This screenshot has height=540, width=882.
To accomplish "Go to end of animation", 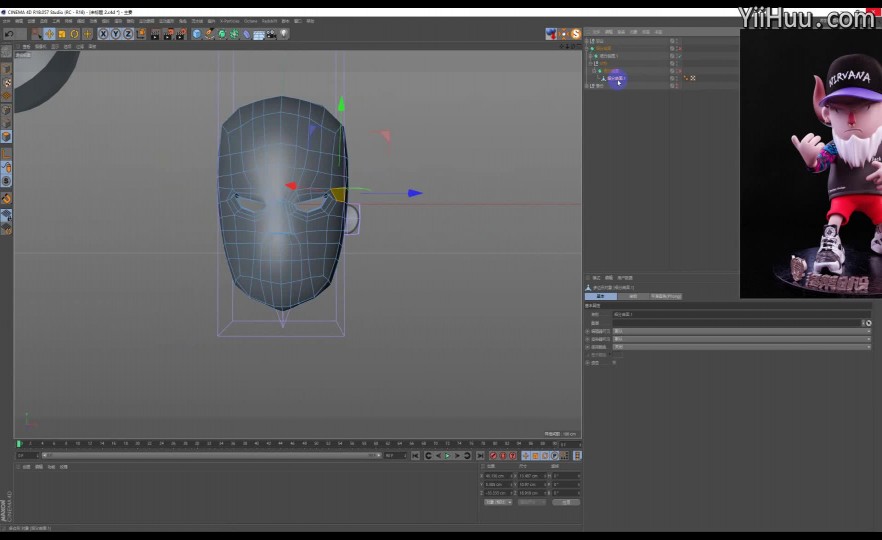I will coord(480,456).
